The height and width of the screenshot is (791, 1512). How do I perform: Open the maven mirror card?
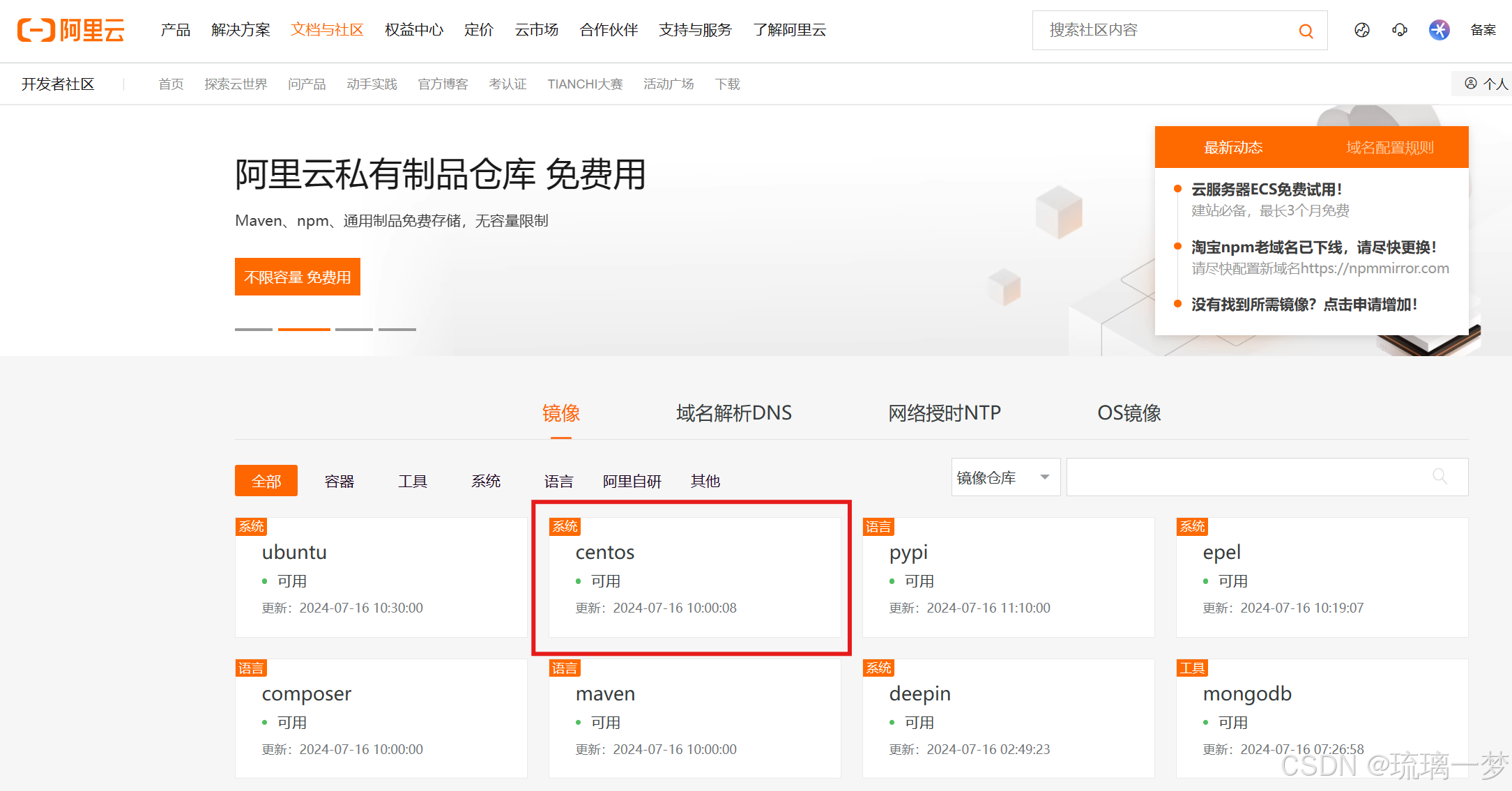click(695, 719)
